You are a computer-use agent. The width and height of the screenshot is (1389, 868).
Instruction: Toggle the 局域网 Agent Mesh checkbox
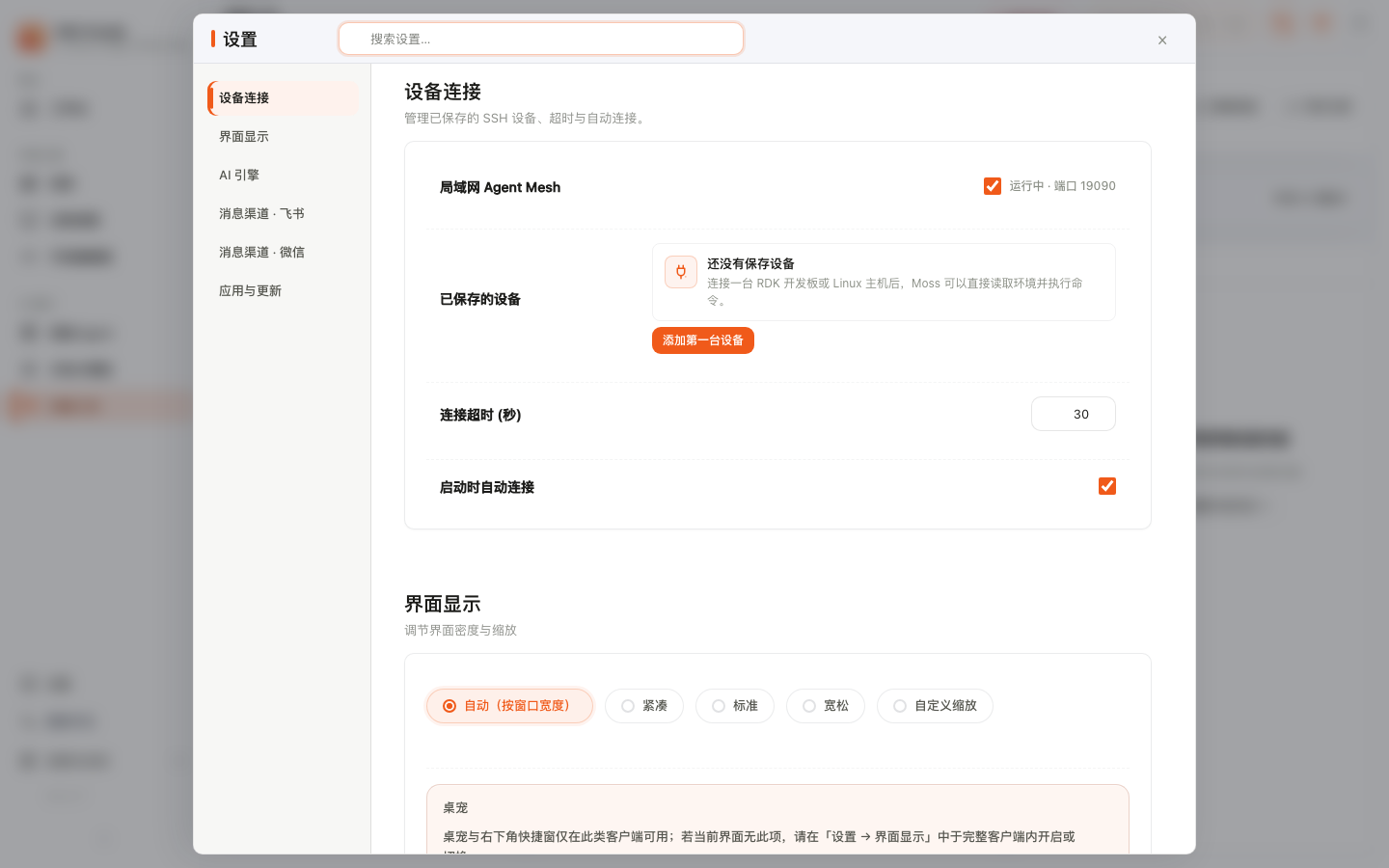(993, 186)
